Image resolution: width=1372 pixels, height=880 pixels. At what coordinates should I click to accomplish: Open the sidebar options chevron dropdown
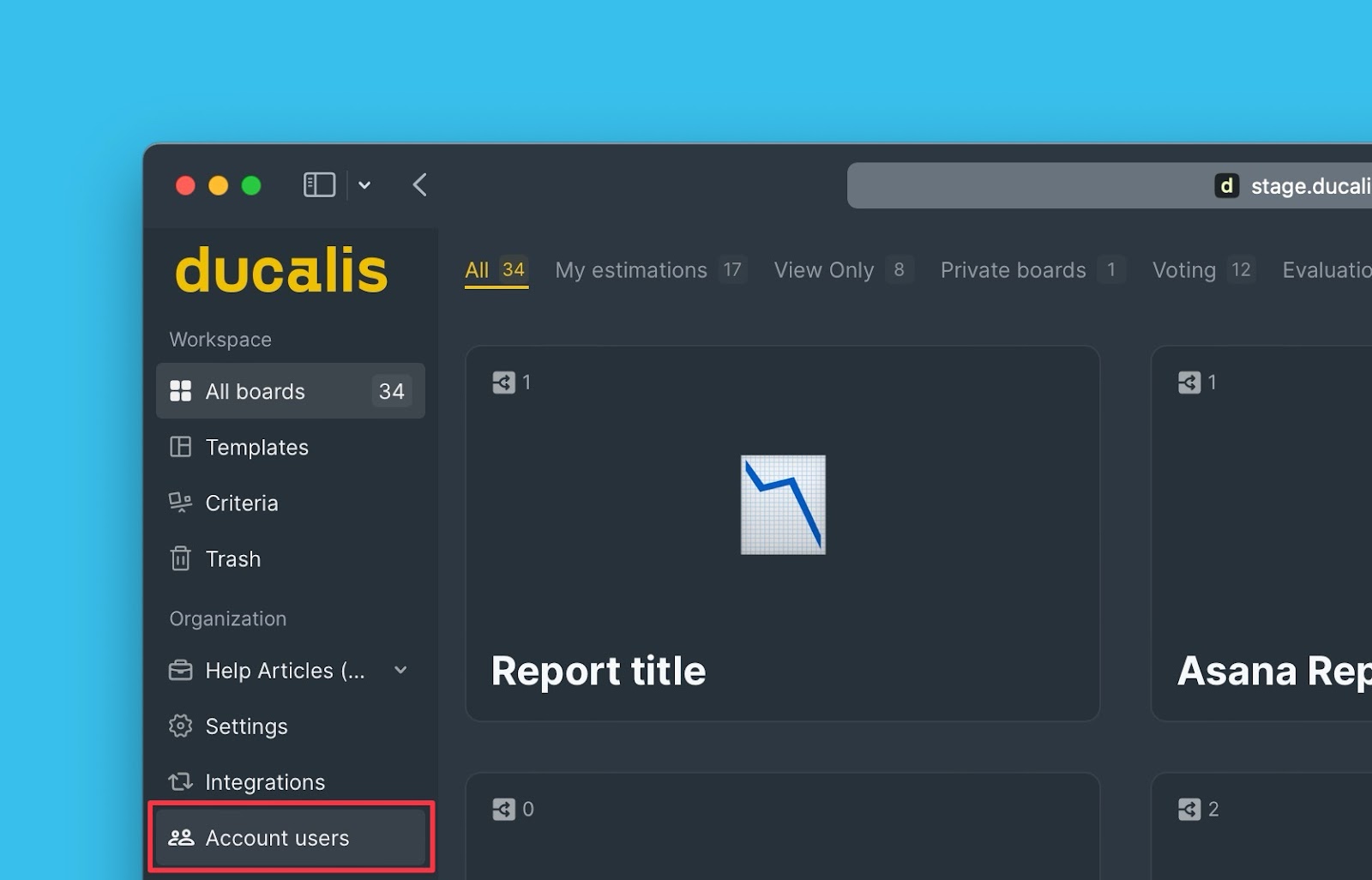364,185
